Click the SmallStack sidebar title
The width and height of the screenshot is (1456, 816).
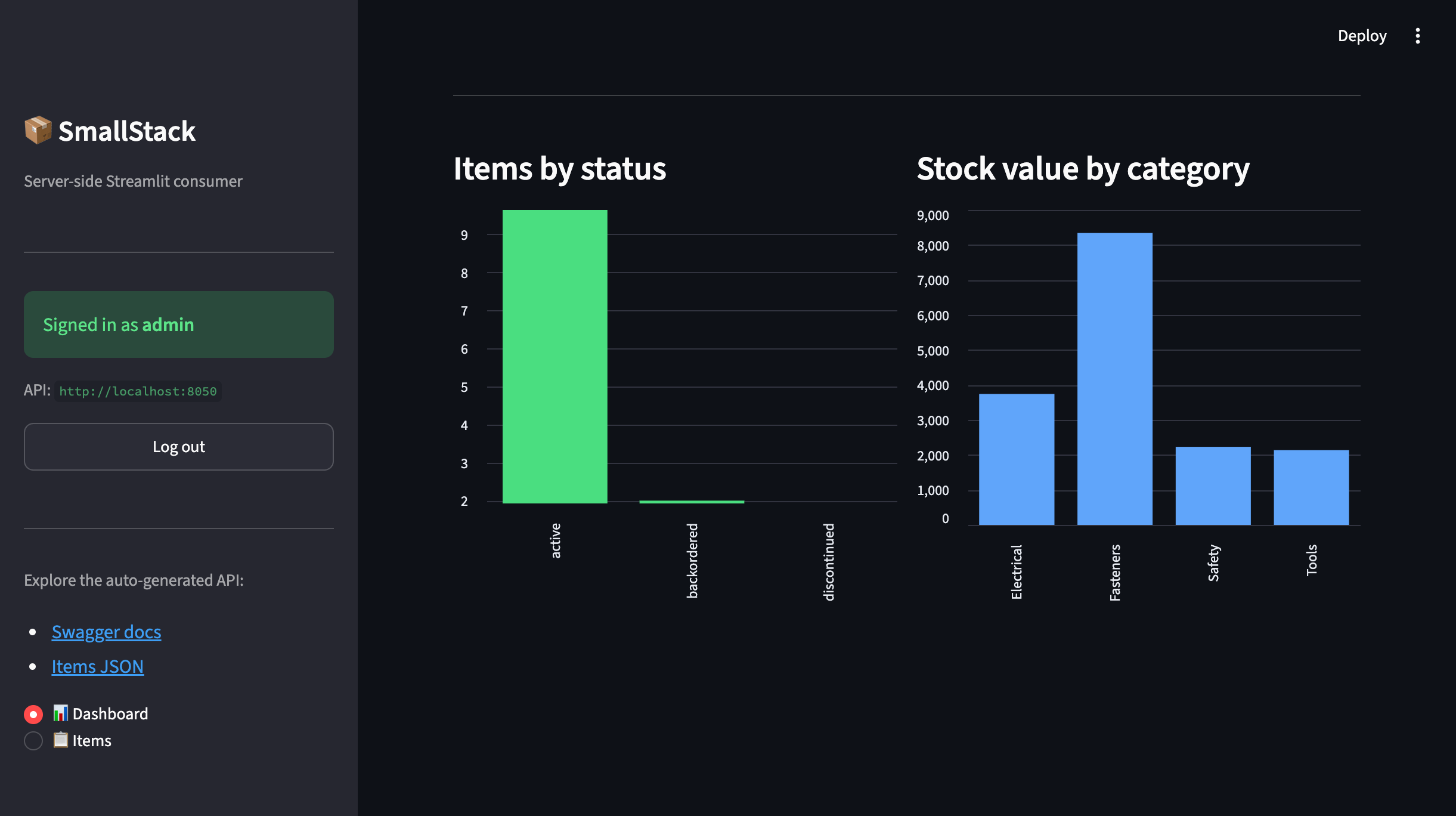[127, 131]
